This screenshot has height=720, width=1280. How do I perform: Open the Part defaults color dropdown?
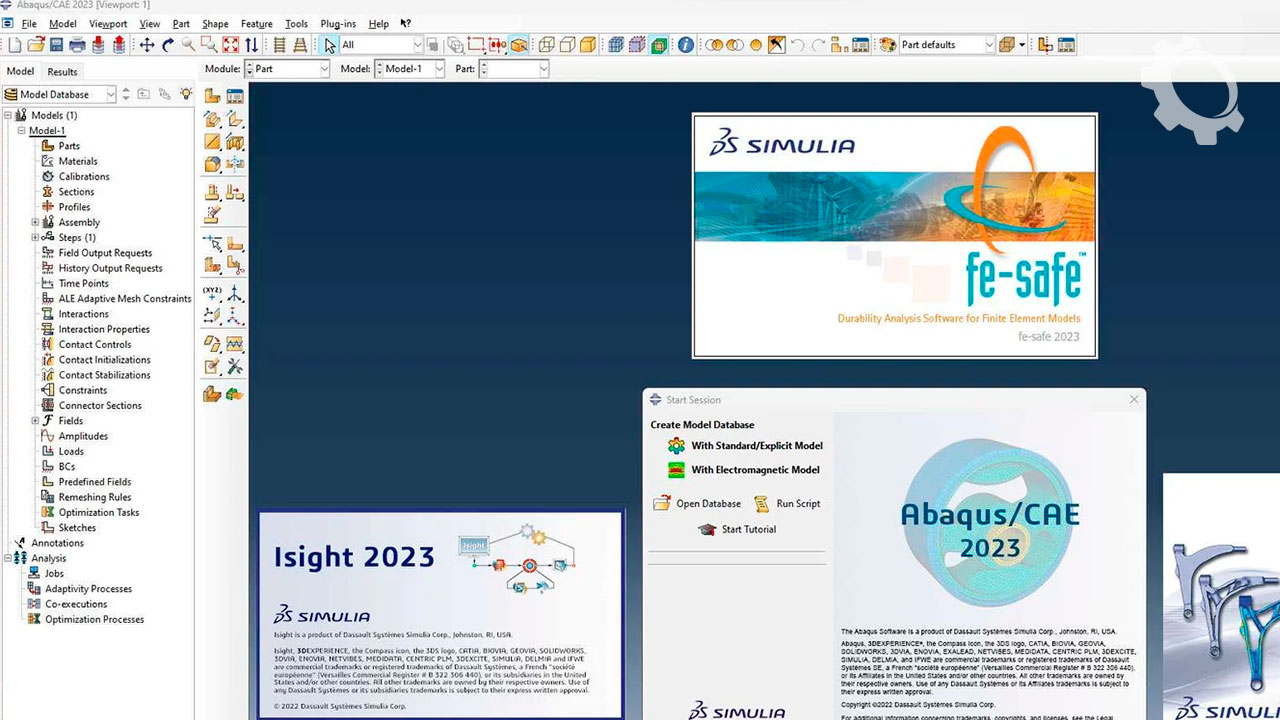[989, 45]
